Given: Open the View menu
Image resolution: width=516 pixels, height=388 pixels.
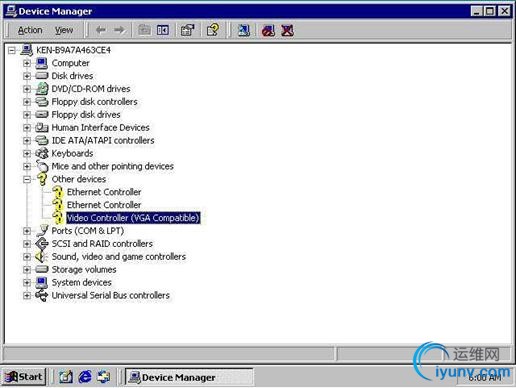Looking at the screenshot, I should 64,30.
